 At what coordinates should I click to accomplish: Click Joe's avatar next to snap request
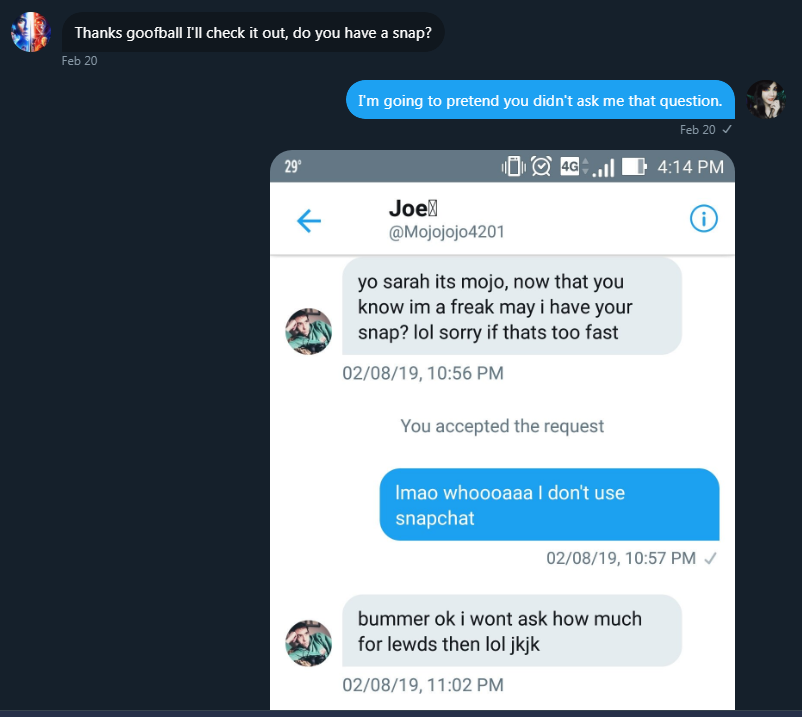point(308,331)
